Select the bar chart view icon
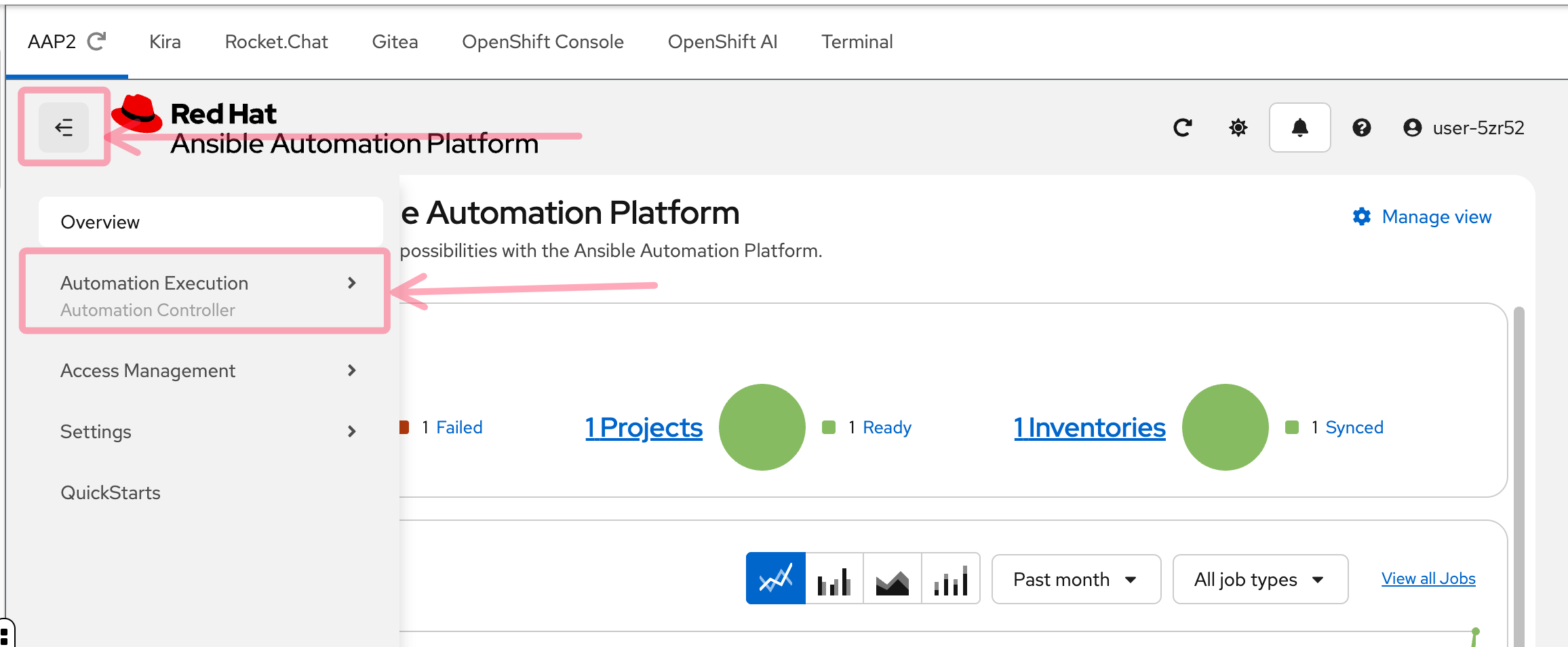 tap(834, 579)
